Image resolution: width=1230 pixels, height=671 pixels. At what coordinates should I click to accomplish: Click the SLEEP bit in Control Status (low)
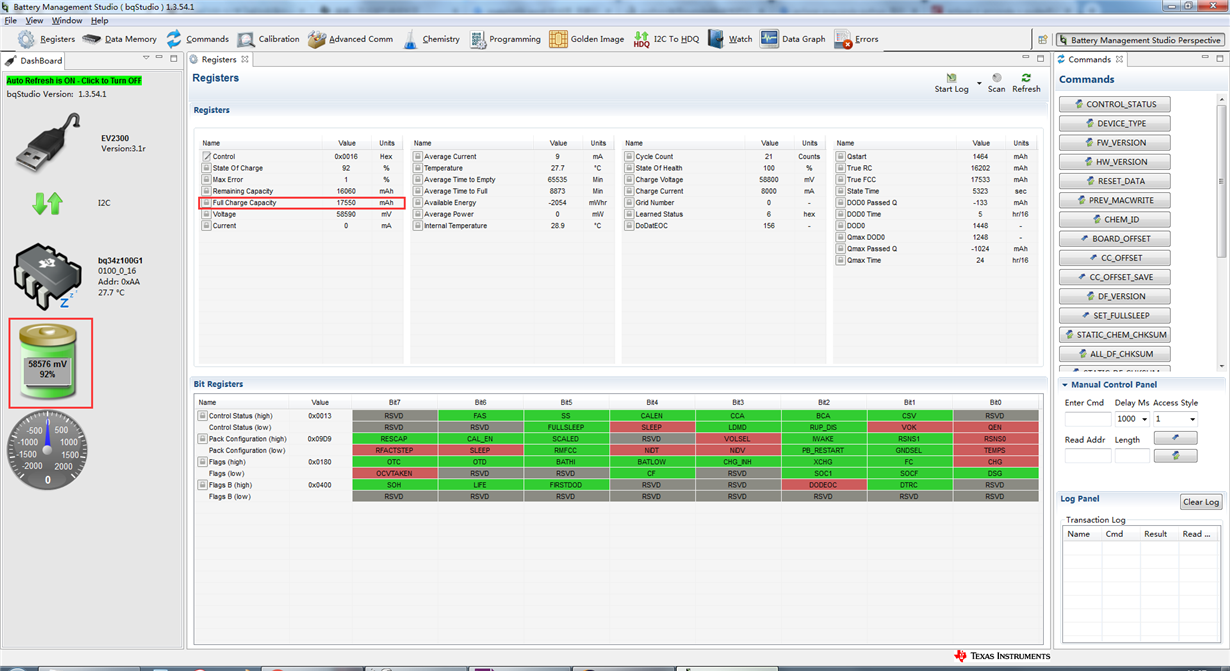tap(651, 427)
